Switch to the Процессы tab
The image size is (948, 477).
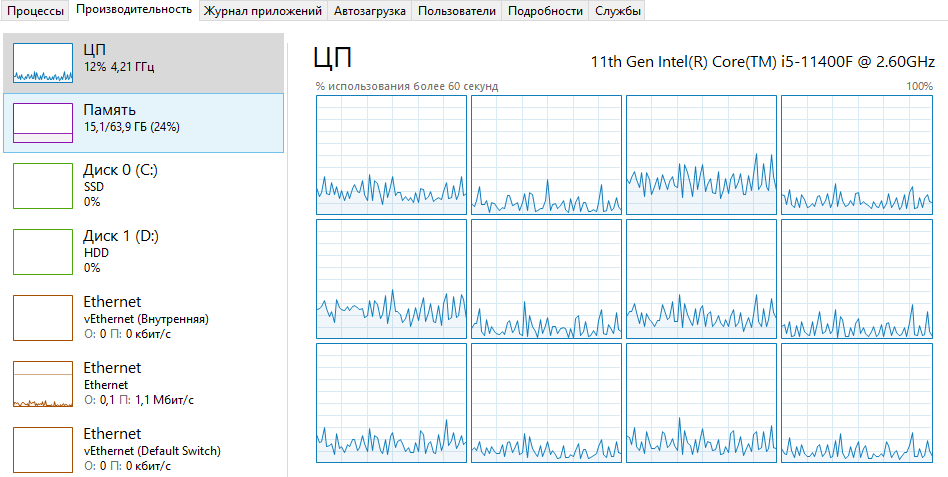[35, 11]
